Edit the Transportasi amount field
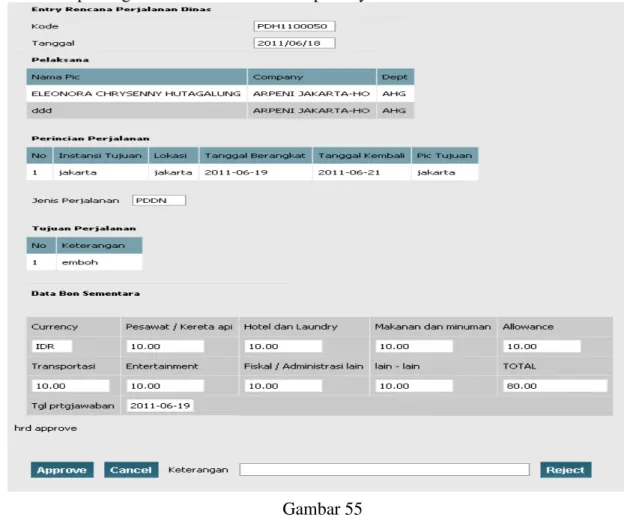Viewport: 624px width, 517px height. pyautogui.click(x=70, y=386)
